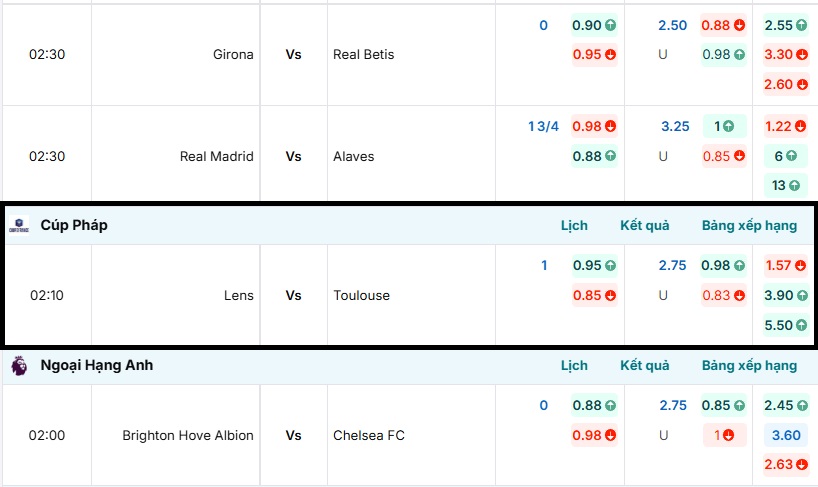
Task: Select the Chelsea FC team name
Action: click(x=369, y=436)
